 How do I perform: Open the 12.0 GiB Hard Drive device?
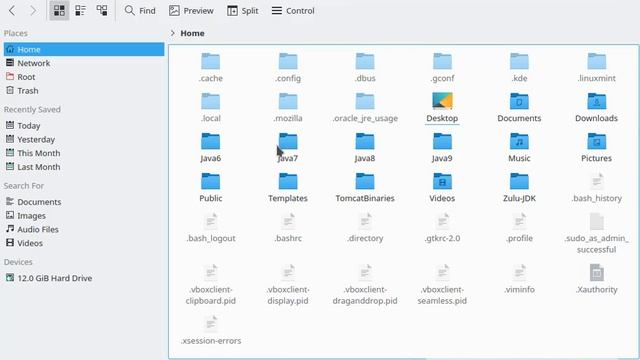click(84, 278)
